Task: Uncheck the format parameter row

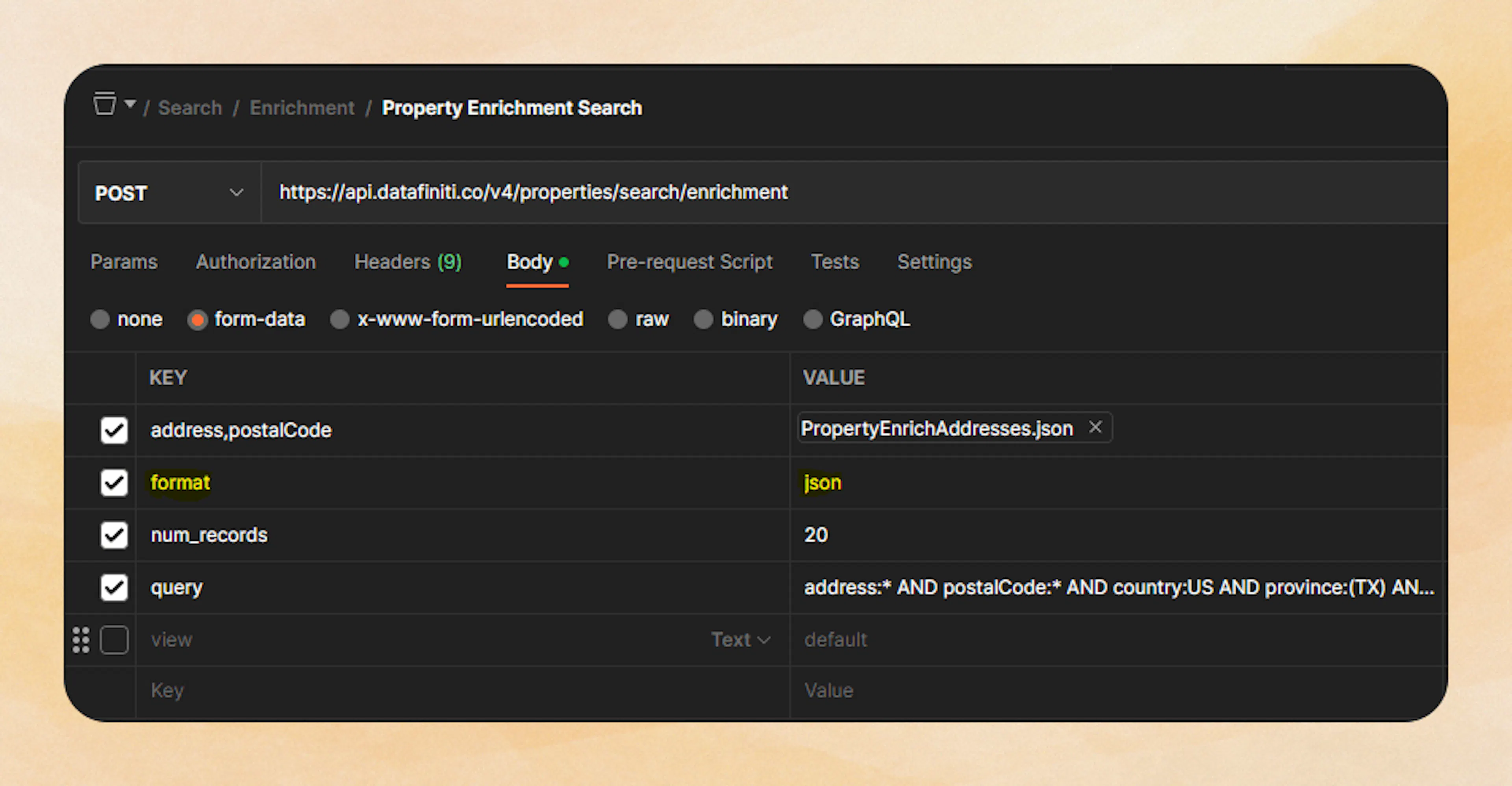Action: point(114,483)
